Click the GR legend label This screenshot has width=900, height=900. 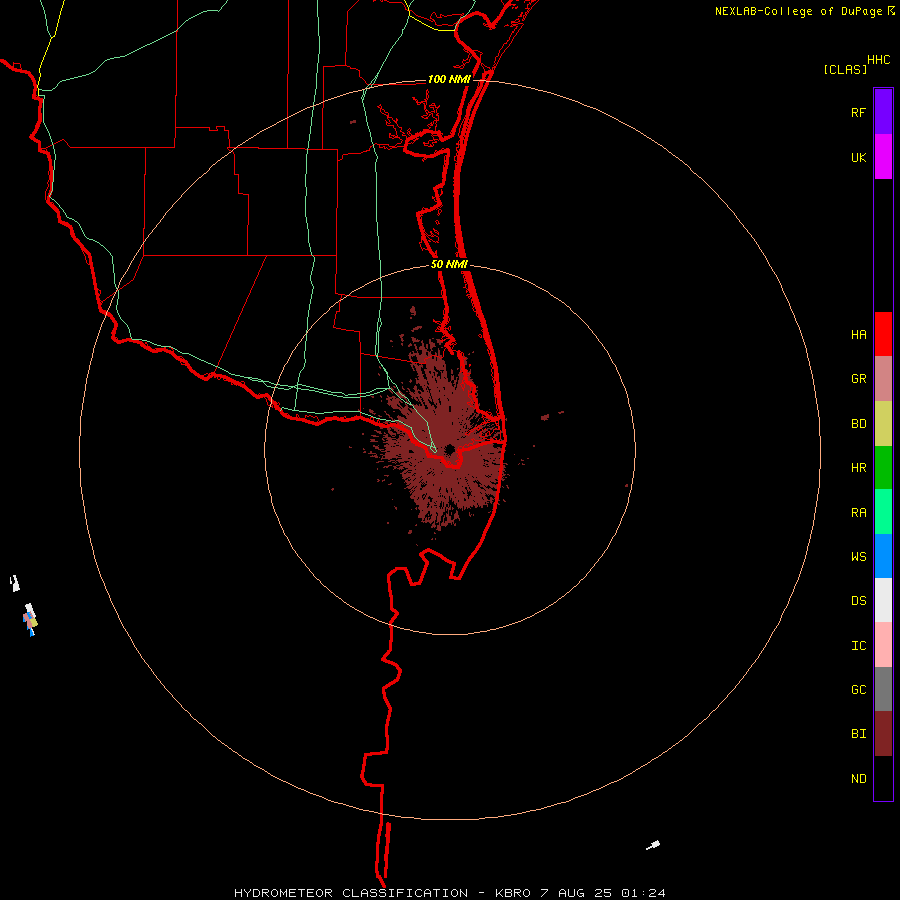tap(858, 379)
